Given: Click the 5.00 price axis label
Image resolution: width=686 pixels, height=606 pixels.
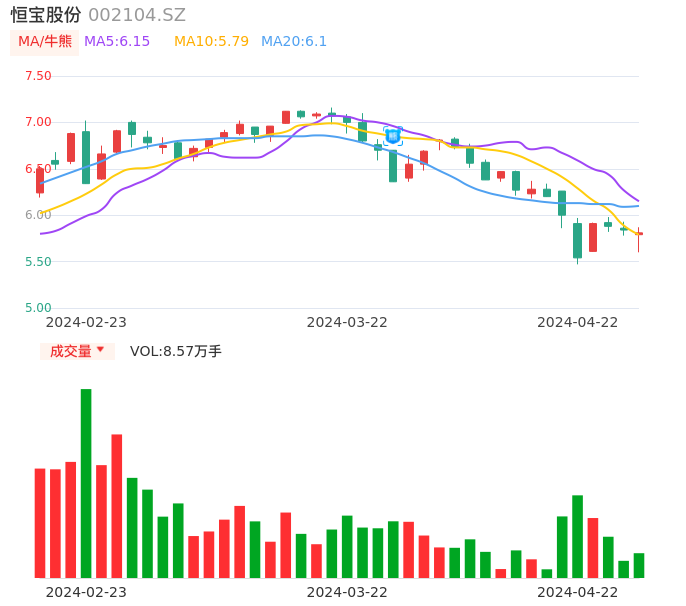Looking at the screenshot, I should point(38,308).
